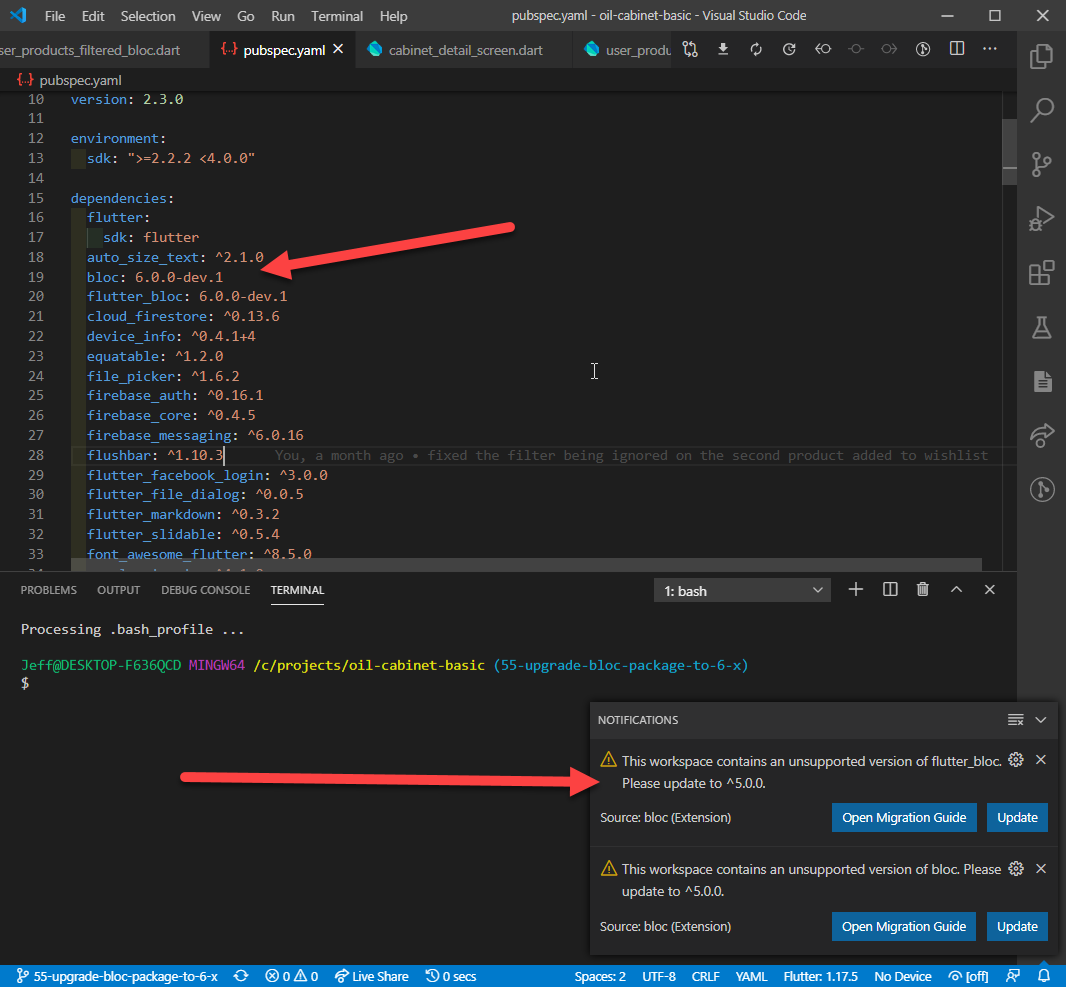1066x987 pixels.
Task: Click Update for flutter_bloc notification
Action: point(1017,818)
